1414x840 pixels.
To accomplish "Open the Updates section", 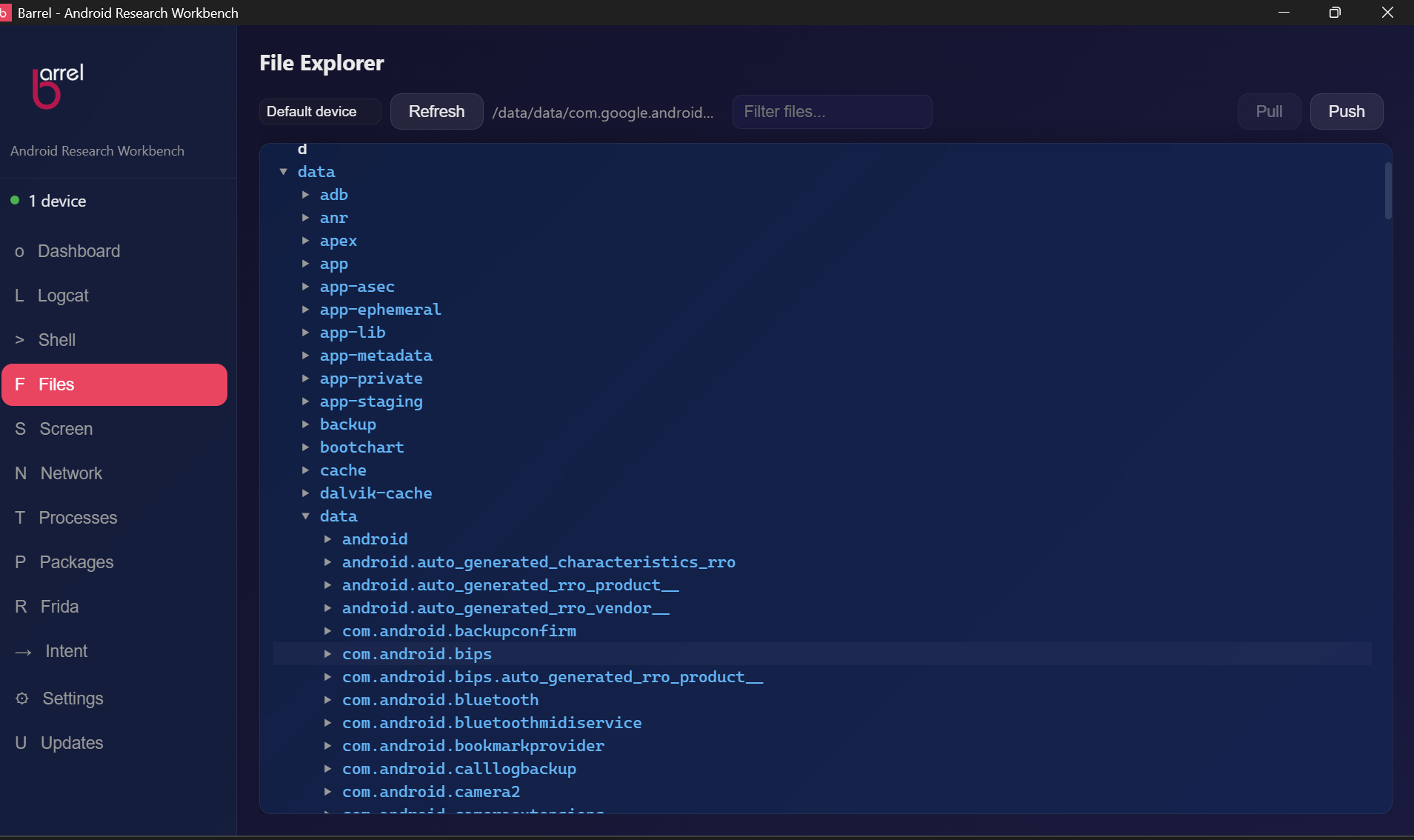I will [114, 743].
